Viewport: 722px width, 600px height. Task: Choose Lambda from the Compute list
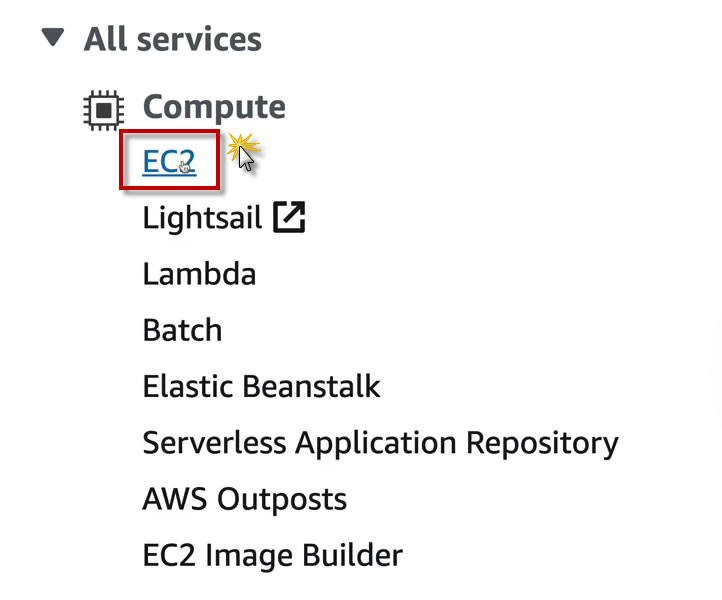click(x=199, y=273)
